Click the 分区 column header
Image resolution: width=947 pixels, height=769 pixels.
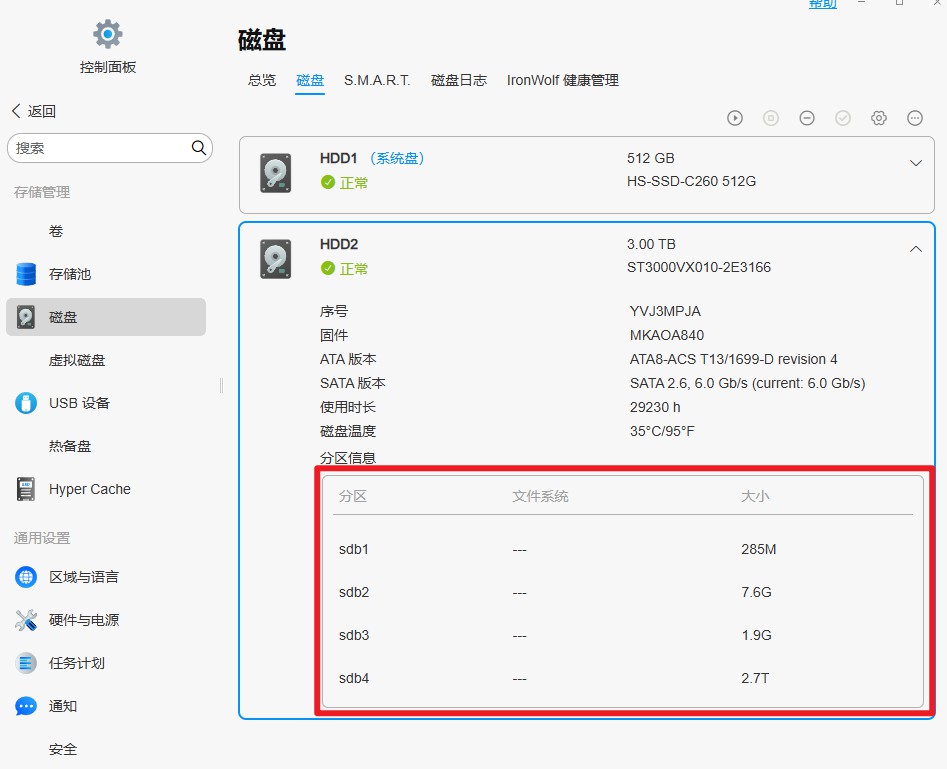pyautogui.click(x=353, y=496)
